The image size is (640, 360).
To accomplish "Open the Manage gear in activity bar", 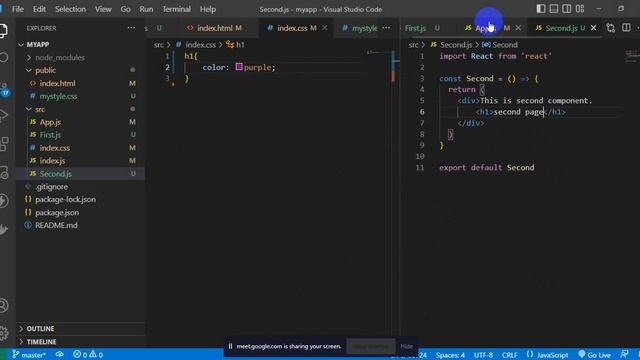I will tap(4, 333).
